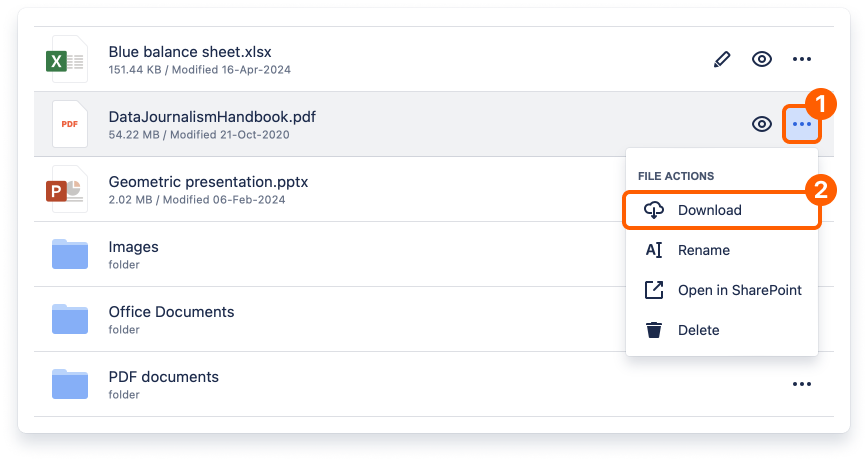Click the Office Documents folder icon

[x=70, y=319]
